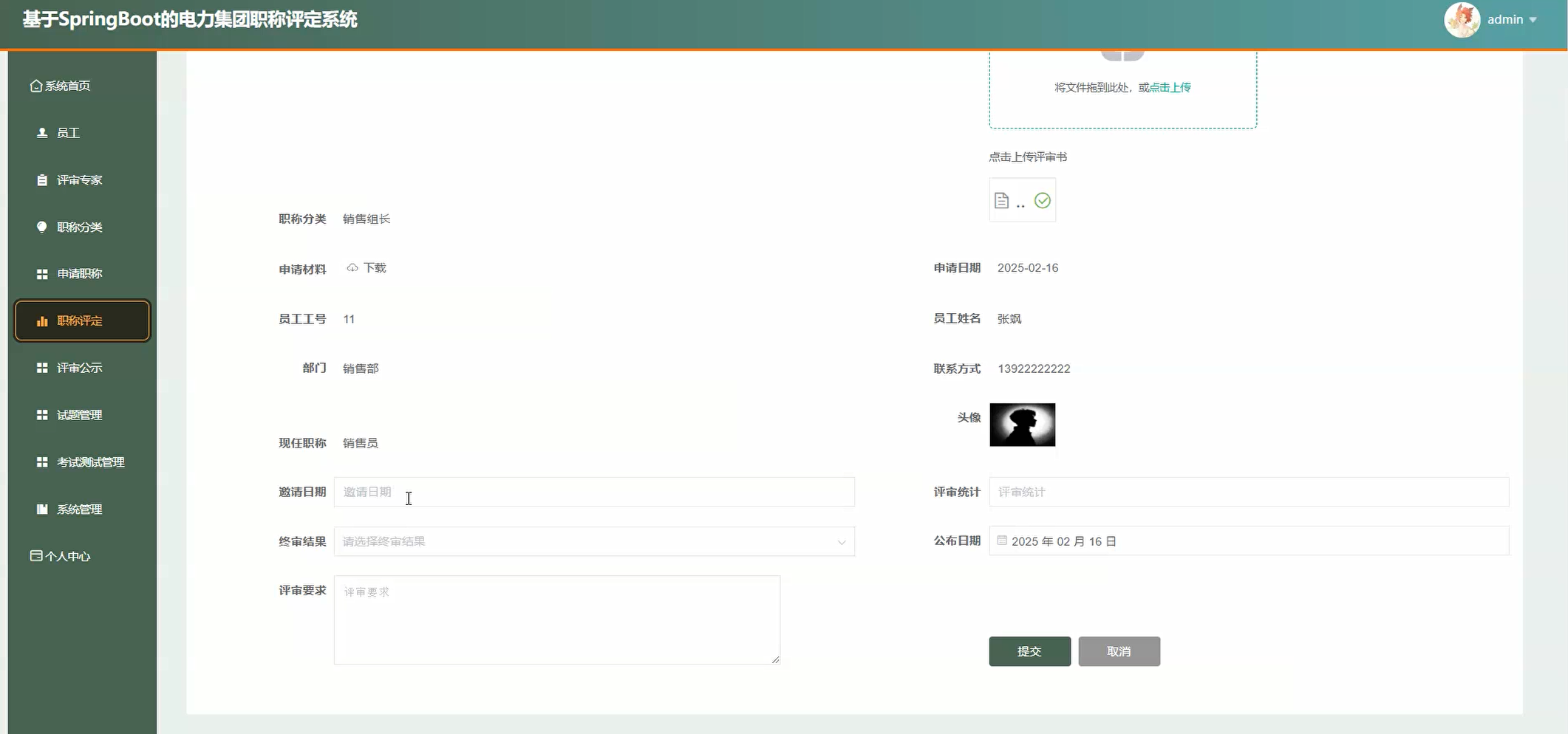The image size is (1568, 734).
Task: Open the 终审结果 selection dropdown
Action: tap(595, 541)
